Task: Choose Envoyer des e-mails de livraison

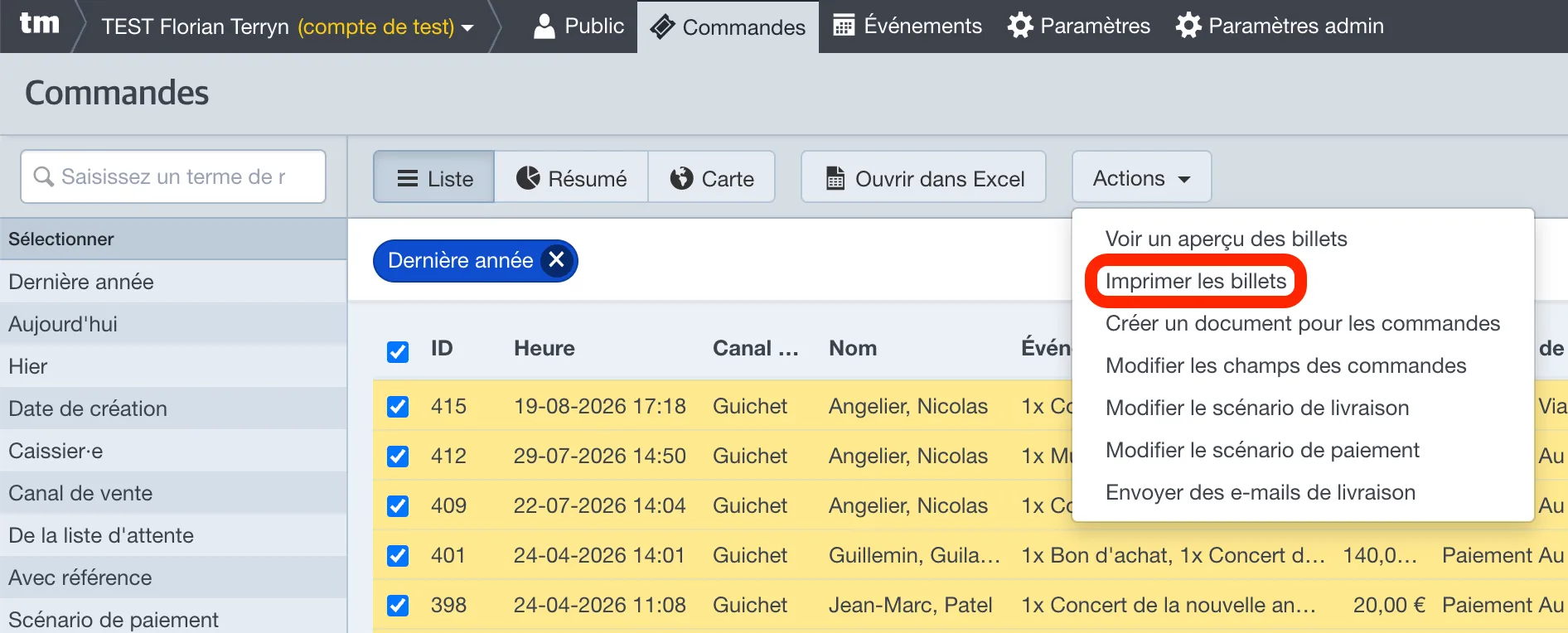Action: pyautogui.click(x=1260, y=492)
